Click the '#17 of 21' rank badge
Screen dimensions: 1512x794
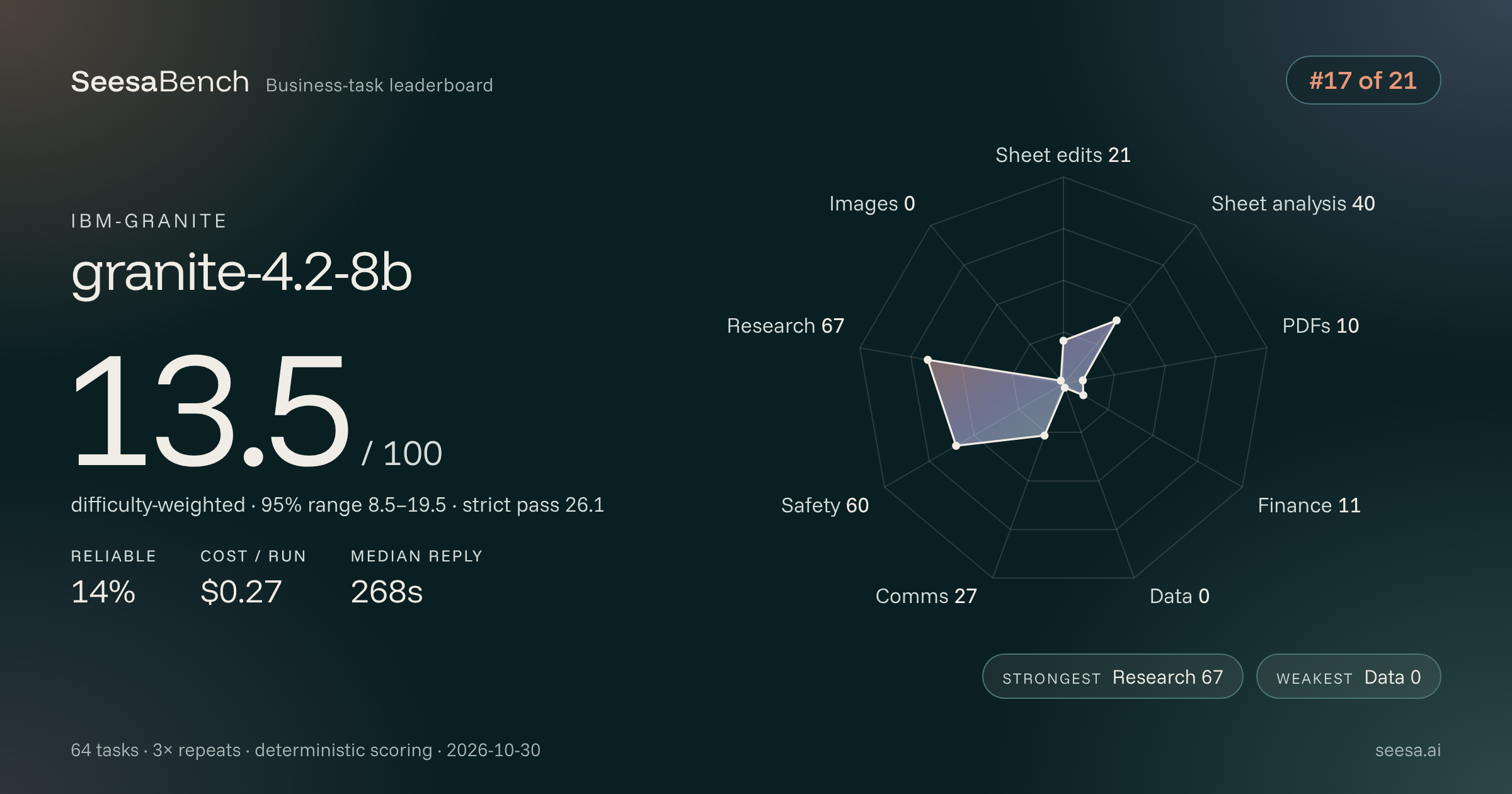pyautogui.click(x=1363, y=80)
